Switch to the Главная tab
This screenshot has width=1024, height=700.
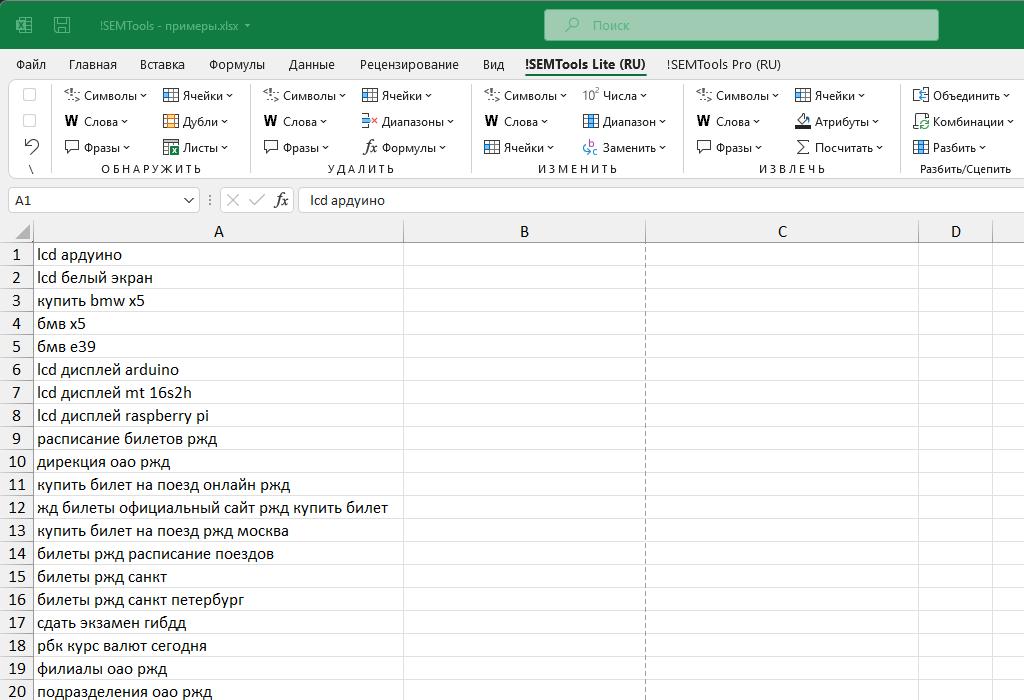tap(93, 65)
